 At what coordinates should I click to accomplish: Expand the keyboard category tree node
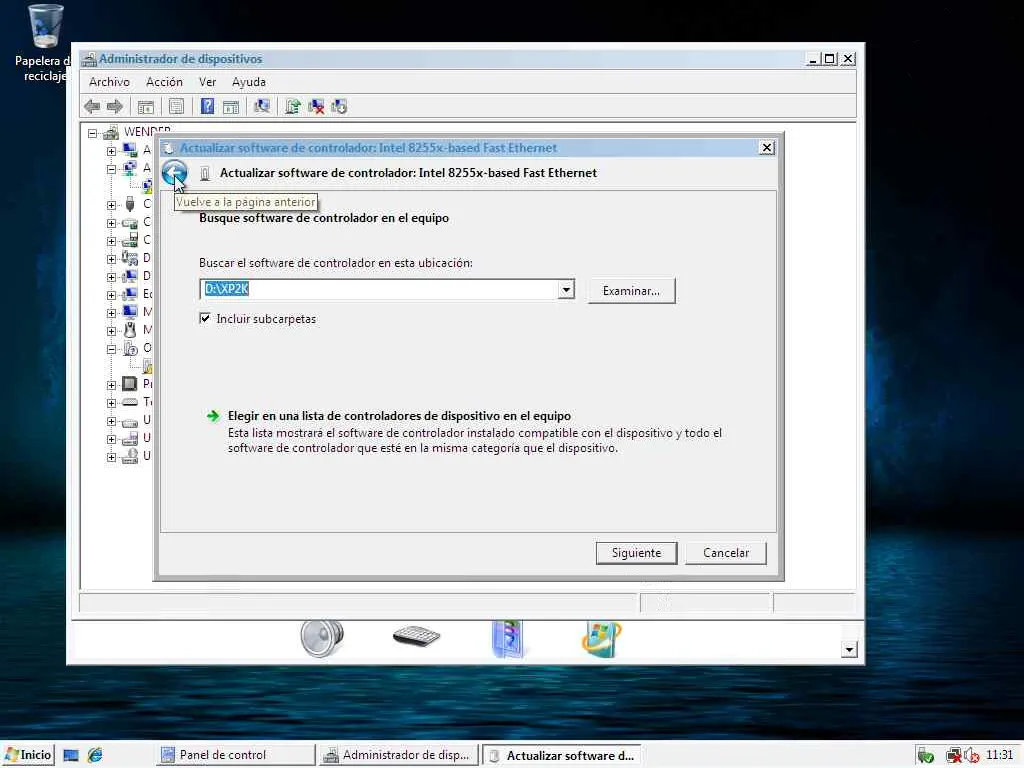point(111,403)
